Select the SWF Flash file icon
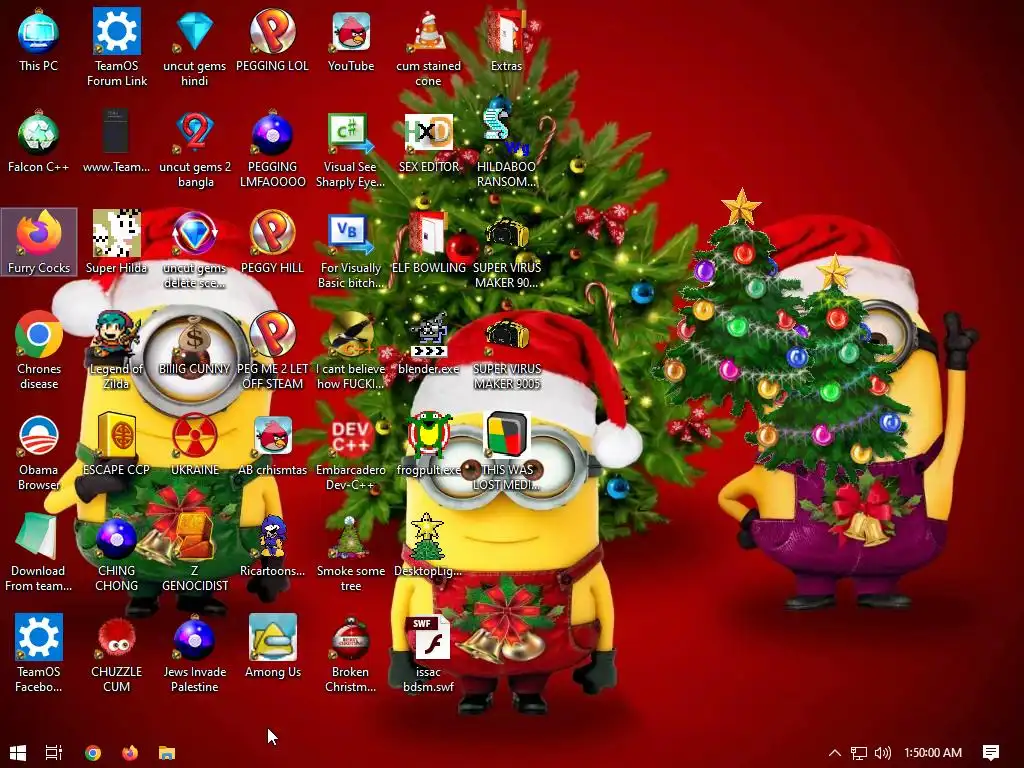This screenshot has height=768, width=1024. 428,653
